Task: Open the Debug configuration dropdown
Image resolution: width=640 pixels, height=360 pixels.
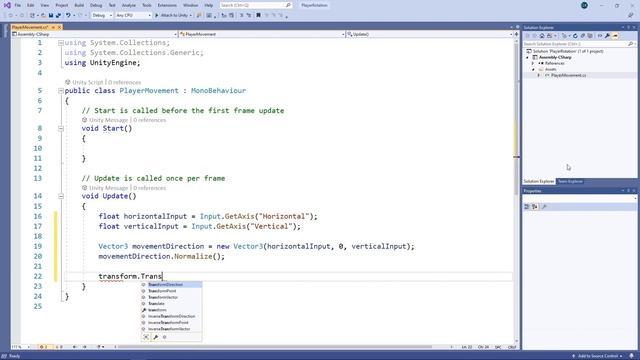Action: [102, 15]
